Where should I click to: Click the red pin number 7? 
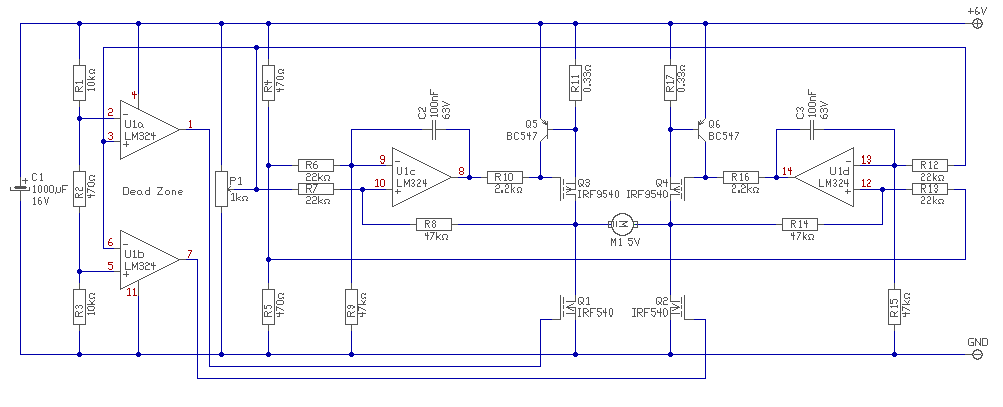coord(189,255)
